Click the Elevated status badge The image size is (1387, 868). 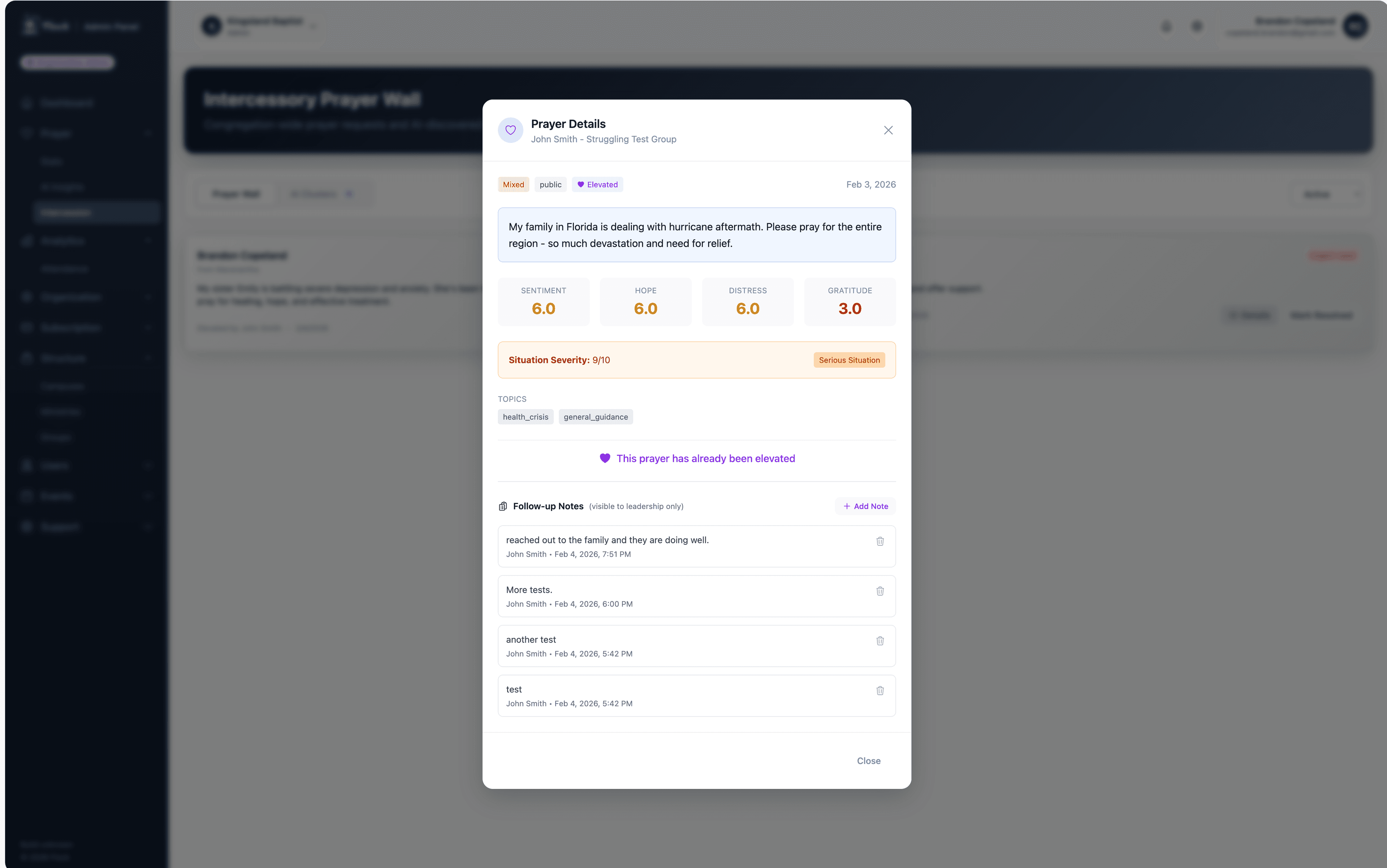pos(597,184)
